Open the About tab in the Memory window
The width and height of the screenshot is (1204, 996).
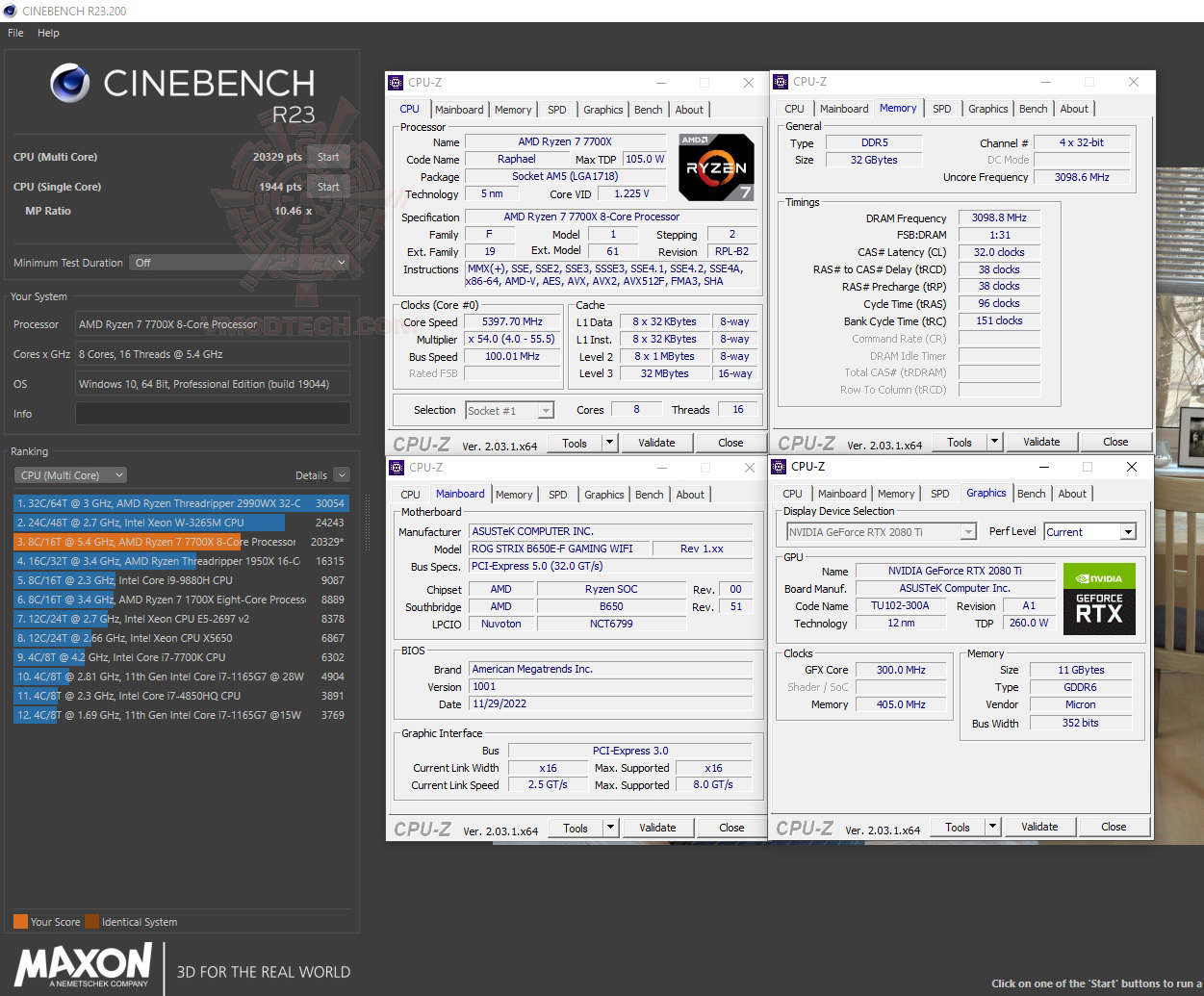pyautogui.click(x=1074, y=109)
